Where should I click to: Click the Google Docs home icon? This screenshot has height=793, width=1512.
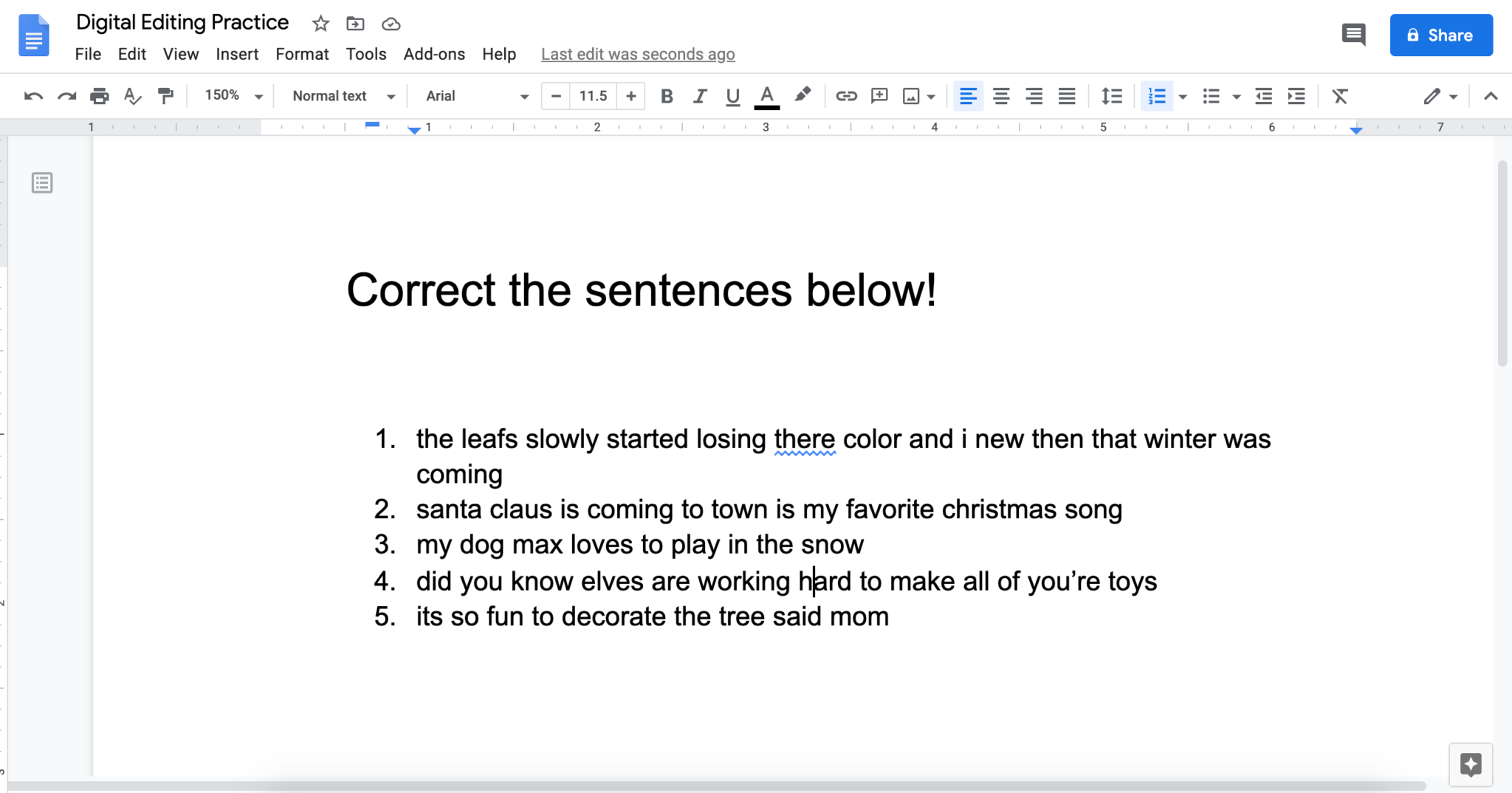coord(34,35)
